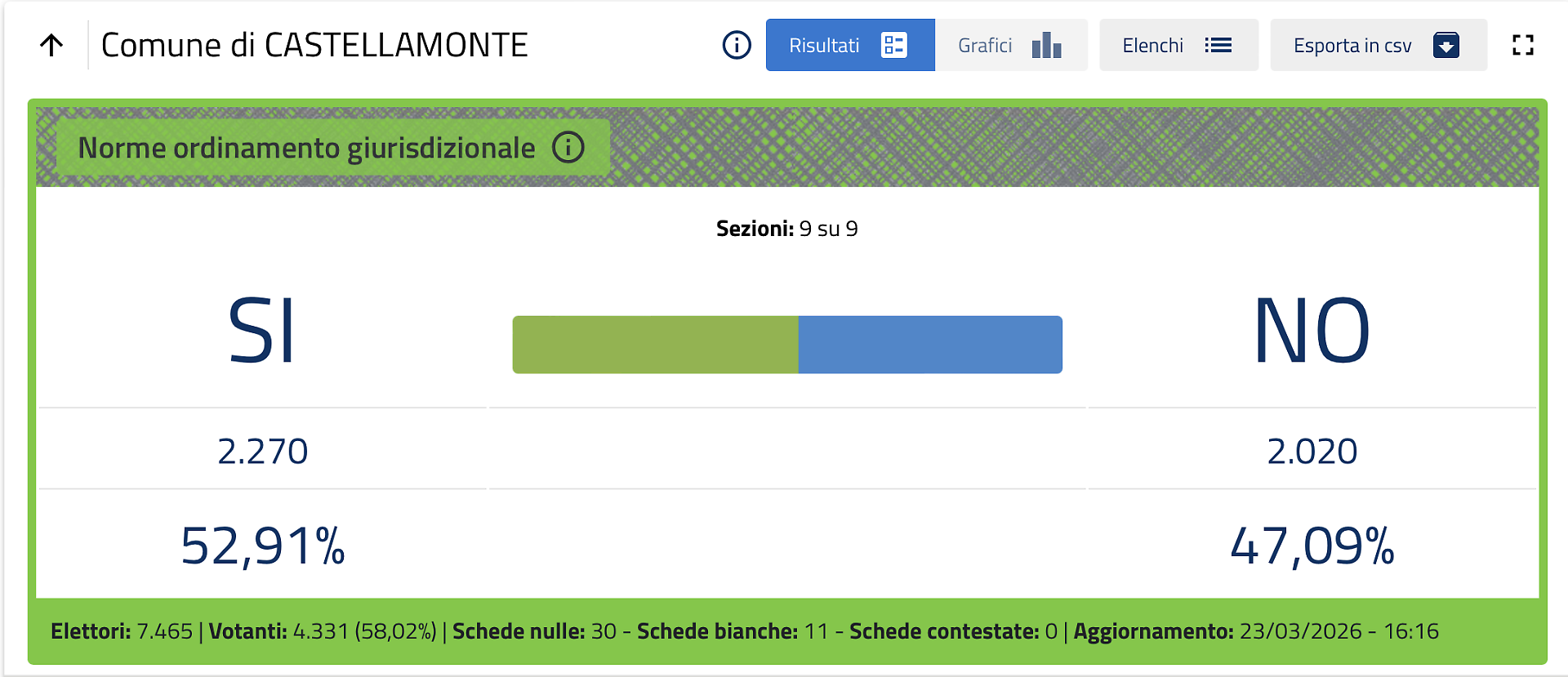
Task: Open the Elenchi lists button
Action: pos(1153,45)
